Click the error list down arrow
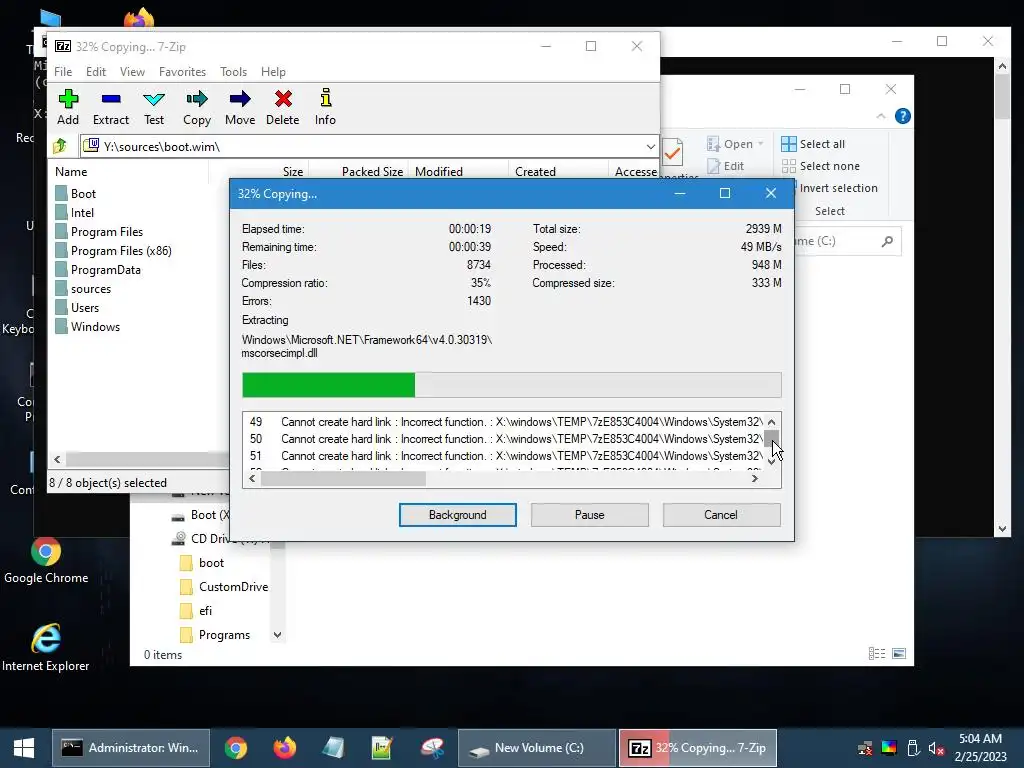This screenshot has height=768, width=1024. pos(771,462)
